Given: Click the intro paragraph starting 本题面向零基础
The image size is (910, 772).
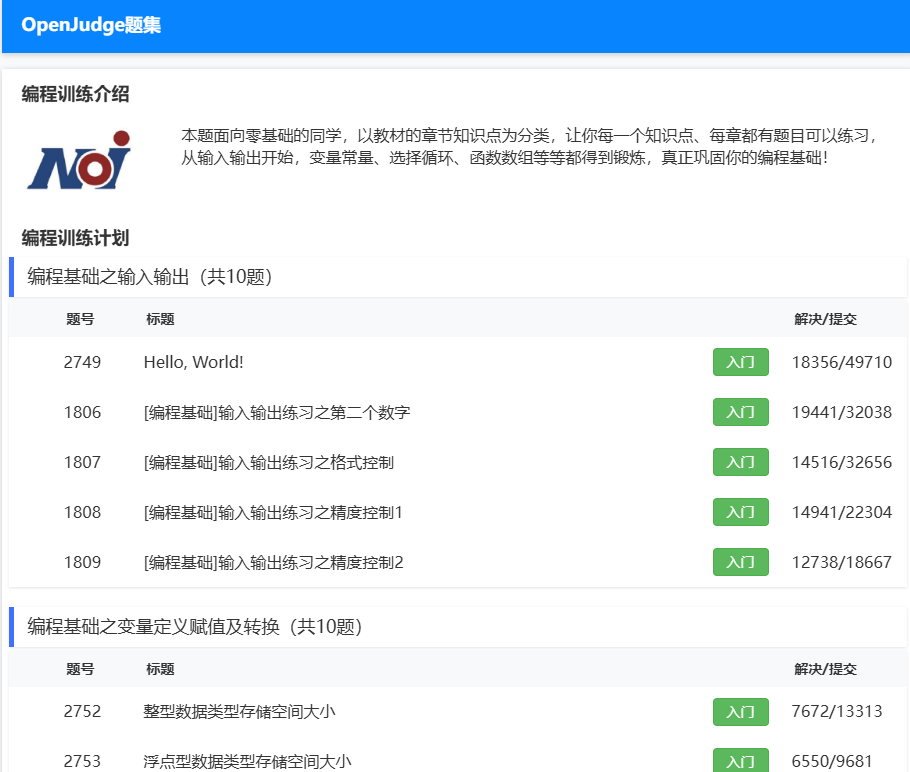Looking at the screenshot, I should point(530,146).
